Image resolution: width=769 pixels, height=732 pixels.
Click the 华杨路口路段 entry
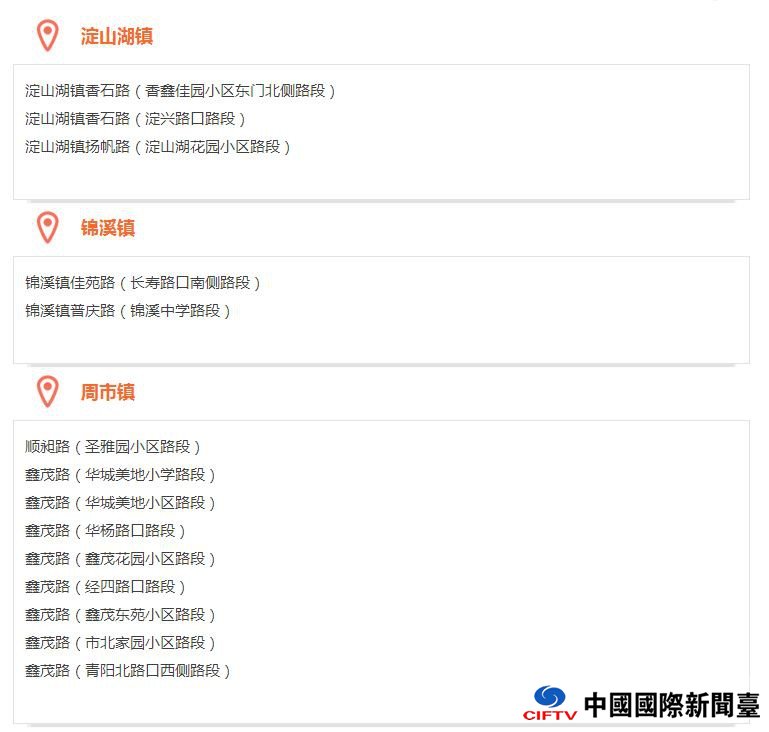tap(105, 530)
